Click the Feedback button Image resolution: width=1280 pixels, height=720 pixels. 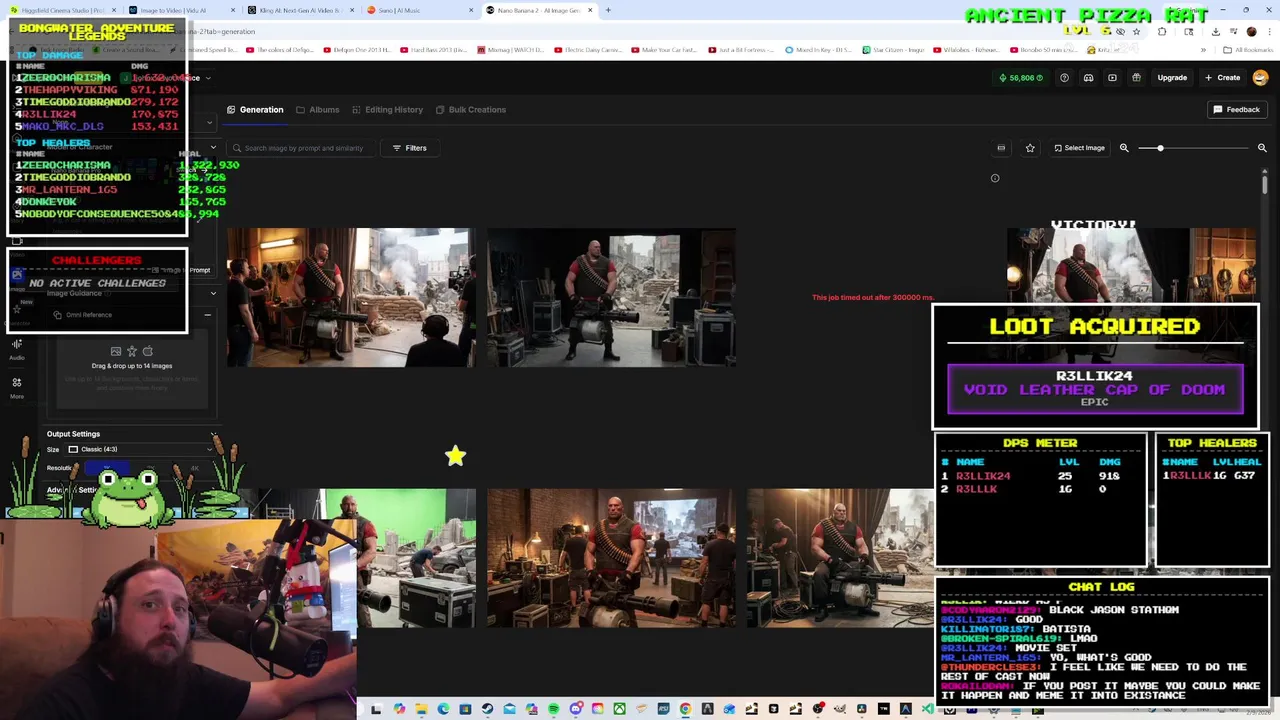pyautogui.click(x=1237, y=109)
